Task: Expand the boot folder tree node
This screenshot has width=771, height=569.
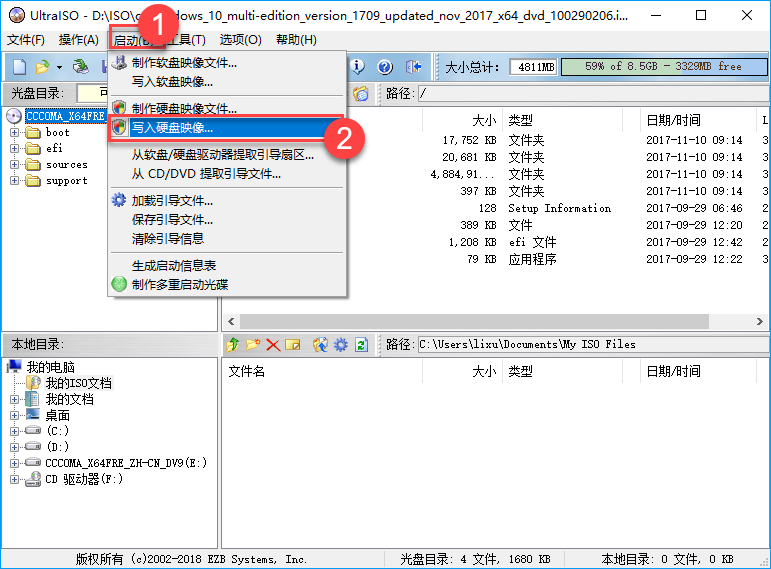Action: (x=14, y=132)
